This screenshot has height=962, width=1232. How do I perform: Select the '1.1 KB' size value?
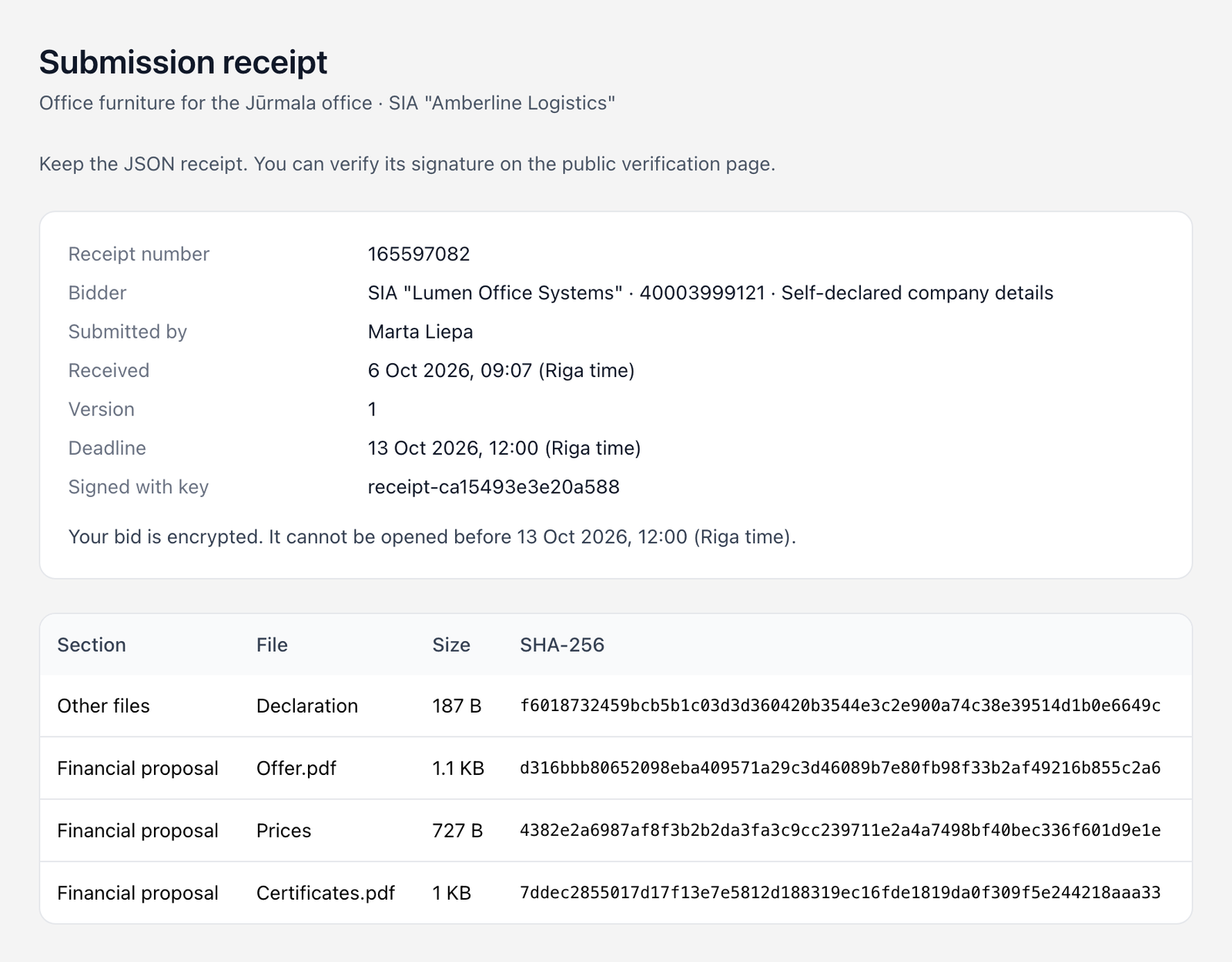(x=458, y=769)
